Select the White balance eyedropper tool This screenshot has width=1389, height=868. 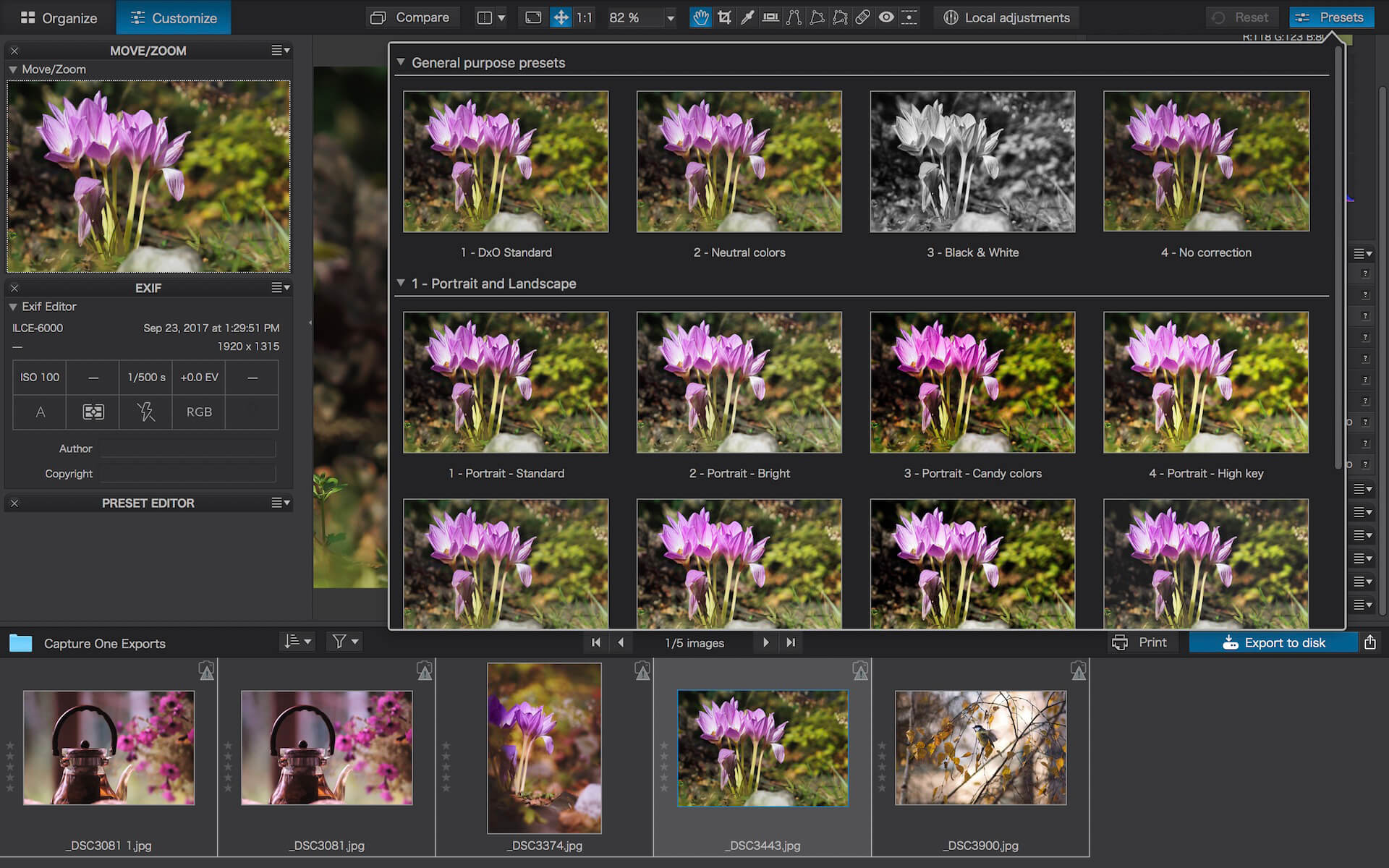747,17
